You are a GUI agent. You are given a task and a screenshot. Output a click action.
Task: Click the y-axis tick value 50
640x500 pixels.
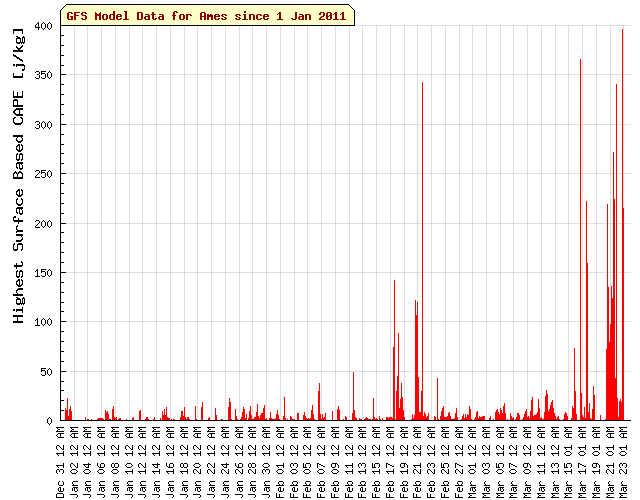point(47,372)
